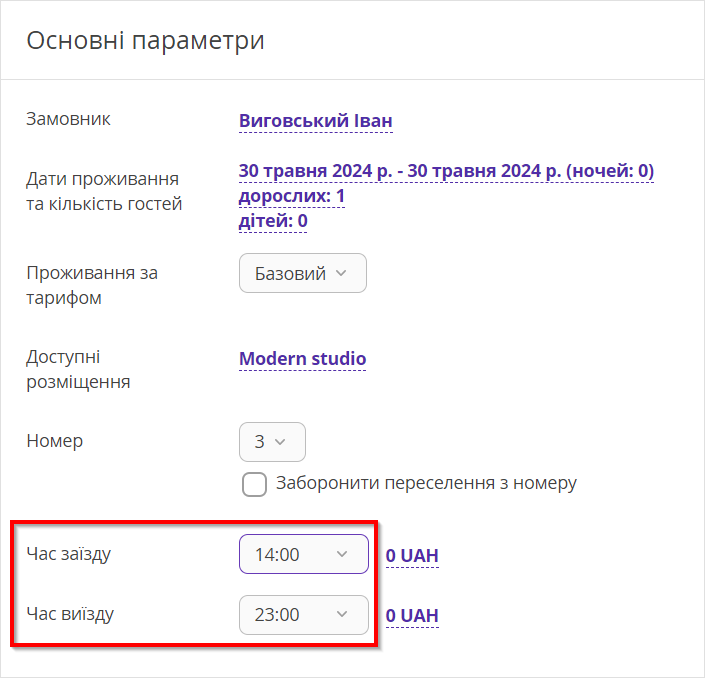This screenshot has height=678, width=705.
Task: Open the check-out time 23:00 dropdown
Action: click(303, 615)
